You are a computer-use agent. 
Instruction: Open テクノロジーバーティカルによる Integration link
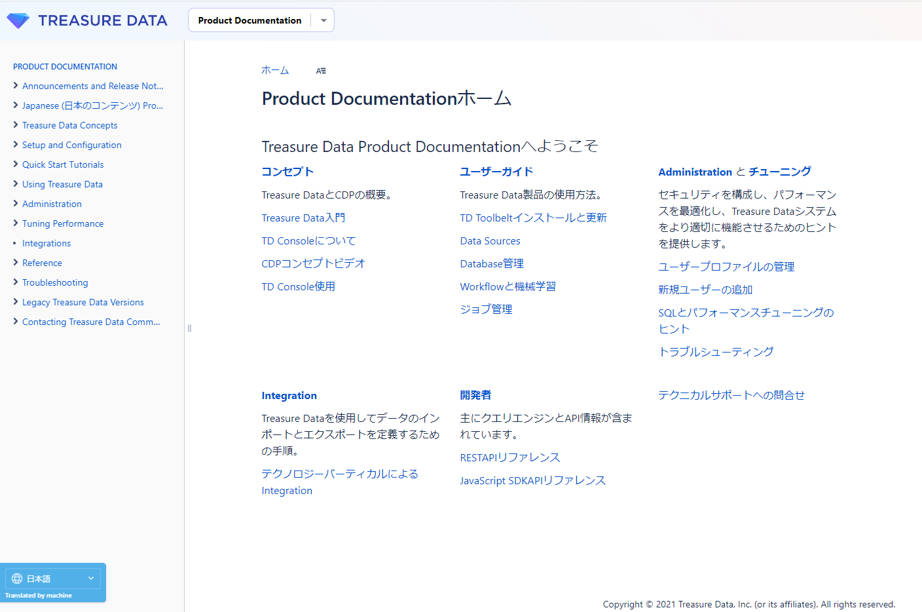click(340, 482)
